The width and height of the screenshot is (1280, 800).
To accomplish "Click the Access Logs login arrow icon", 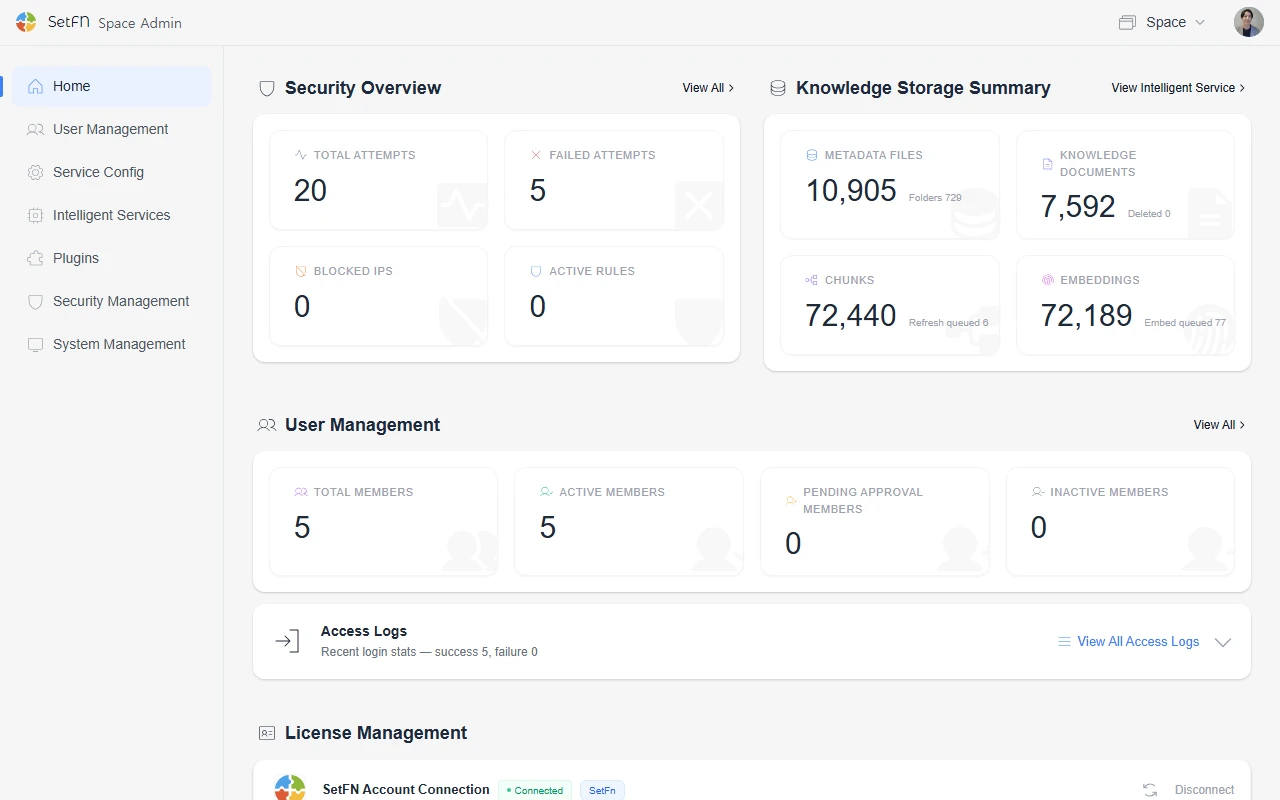I will [x=288, y=641].
